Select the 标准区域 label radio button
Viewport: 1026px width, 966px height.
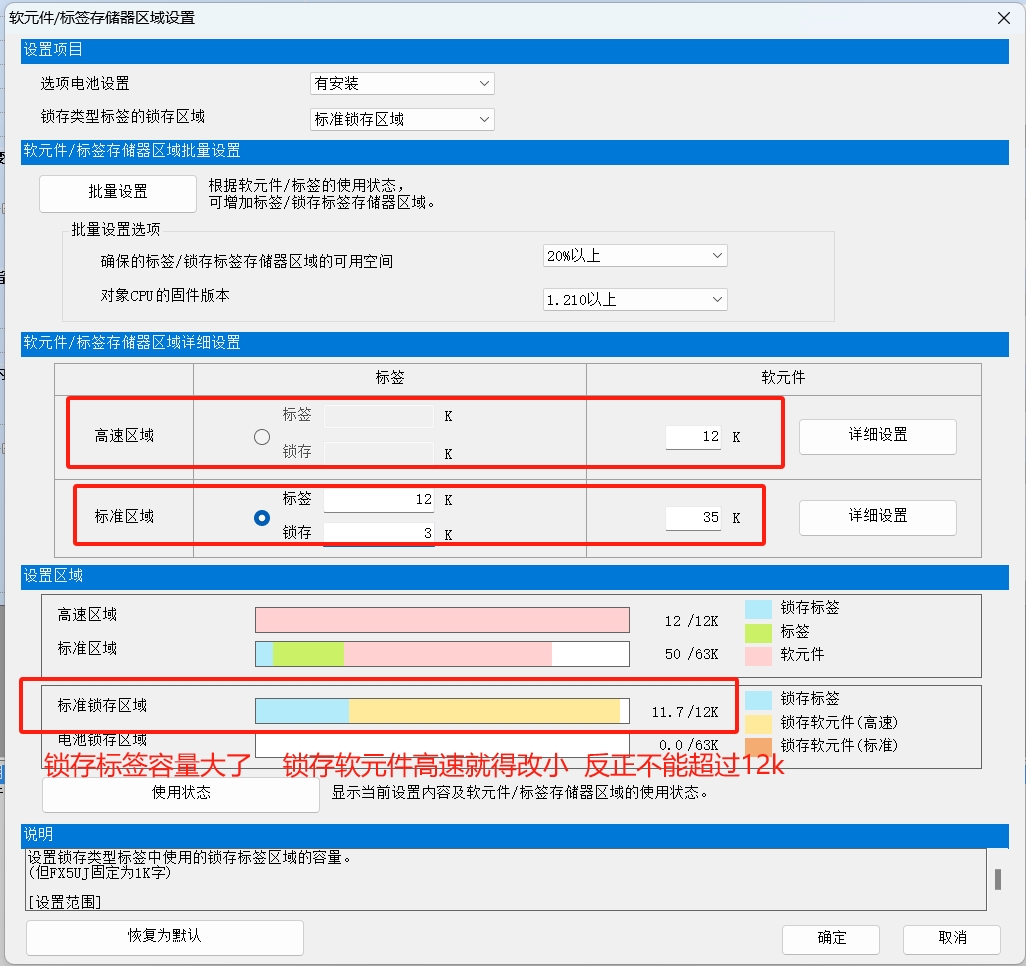point(262,518)
